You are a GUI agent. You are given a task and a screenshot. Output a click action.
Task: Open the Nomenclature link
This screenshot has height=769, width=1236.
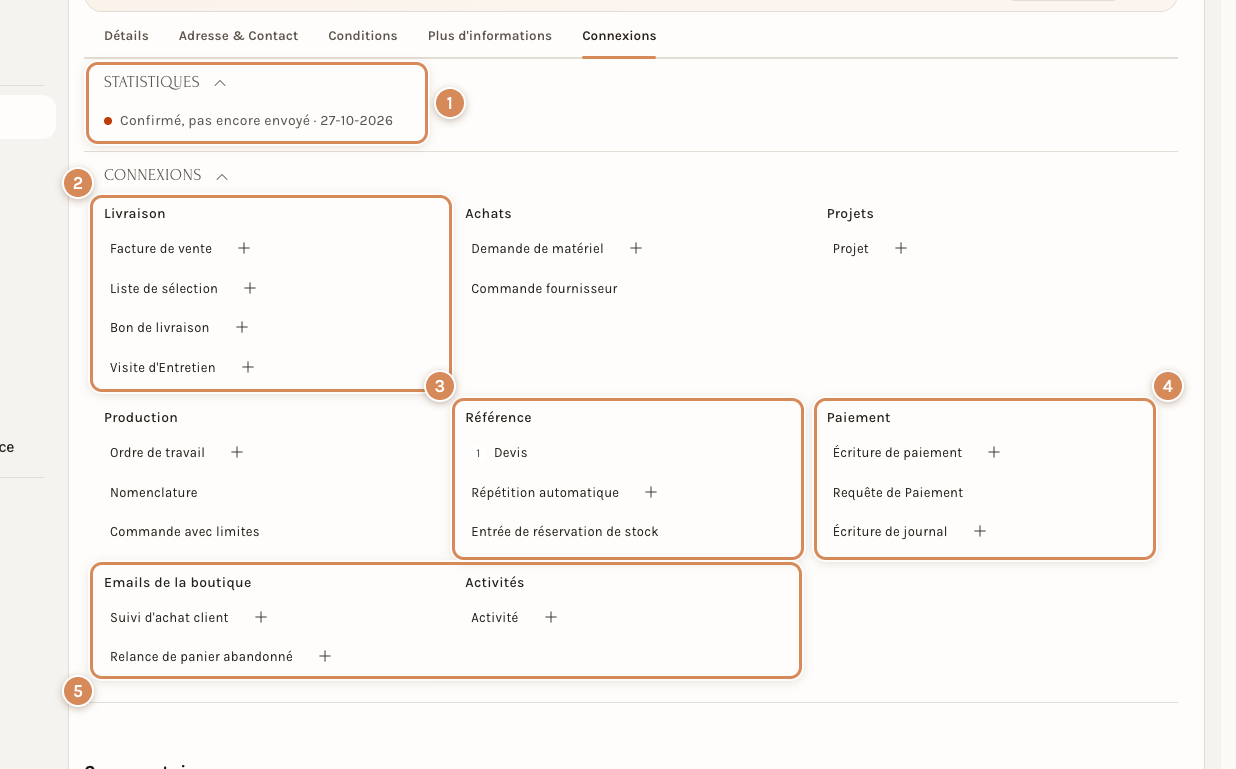[x=154, y=493]
